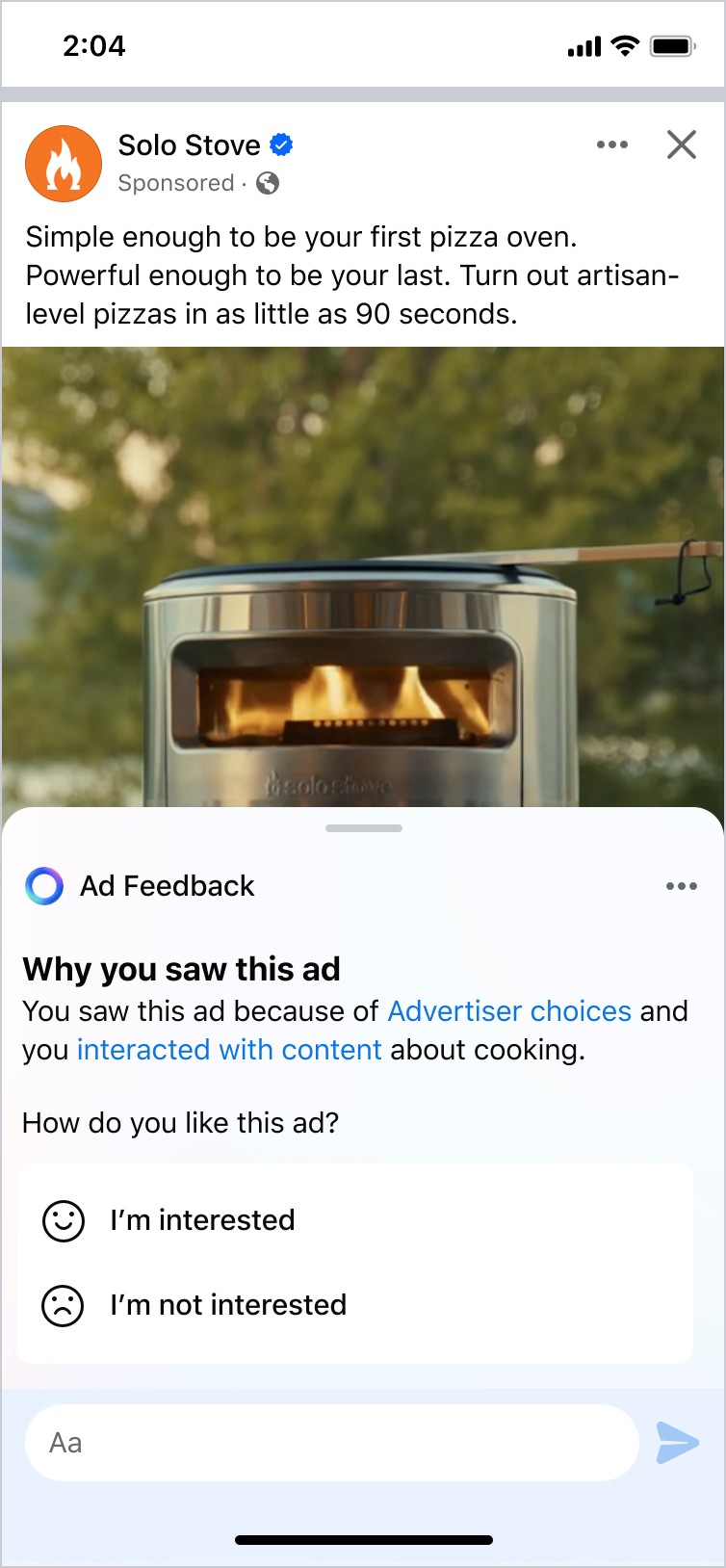Open the post's three-dot options menu
726x1568 pixels.
612,145
